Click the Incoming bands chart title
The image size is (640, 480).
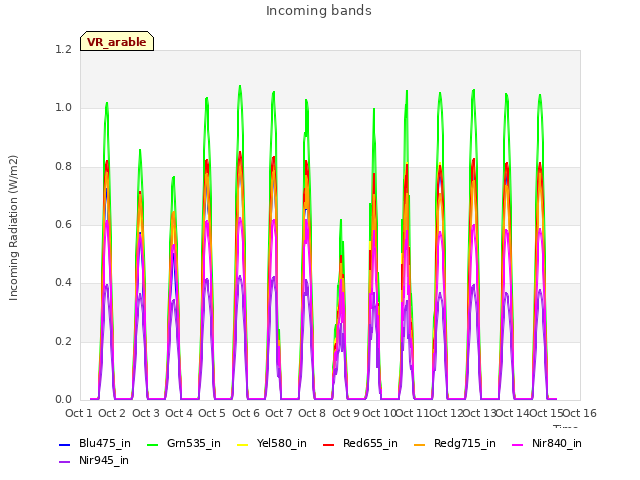point(319,11)
